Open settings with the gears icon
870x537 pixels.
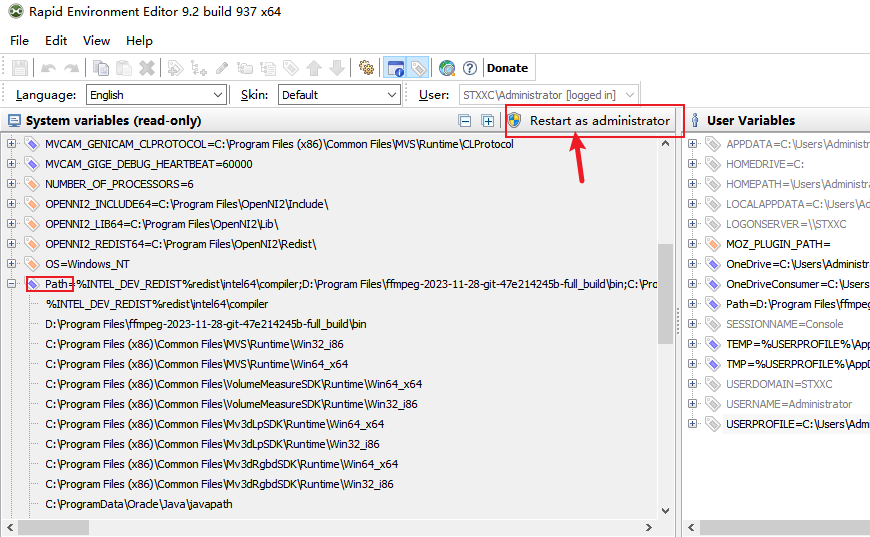coord(366,68)
